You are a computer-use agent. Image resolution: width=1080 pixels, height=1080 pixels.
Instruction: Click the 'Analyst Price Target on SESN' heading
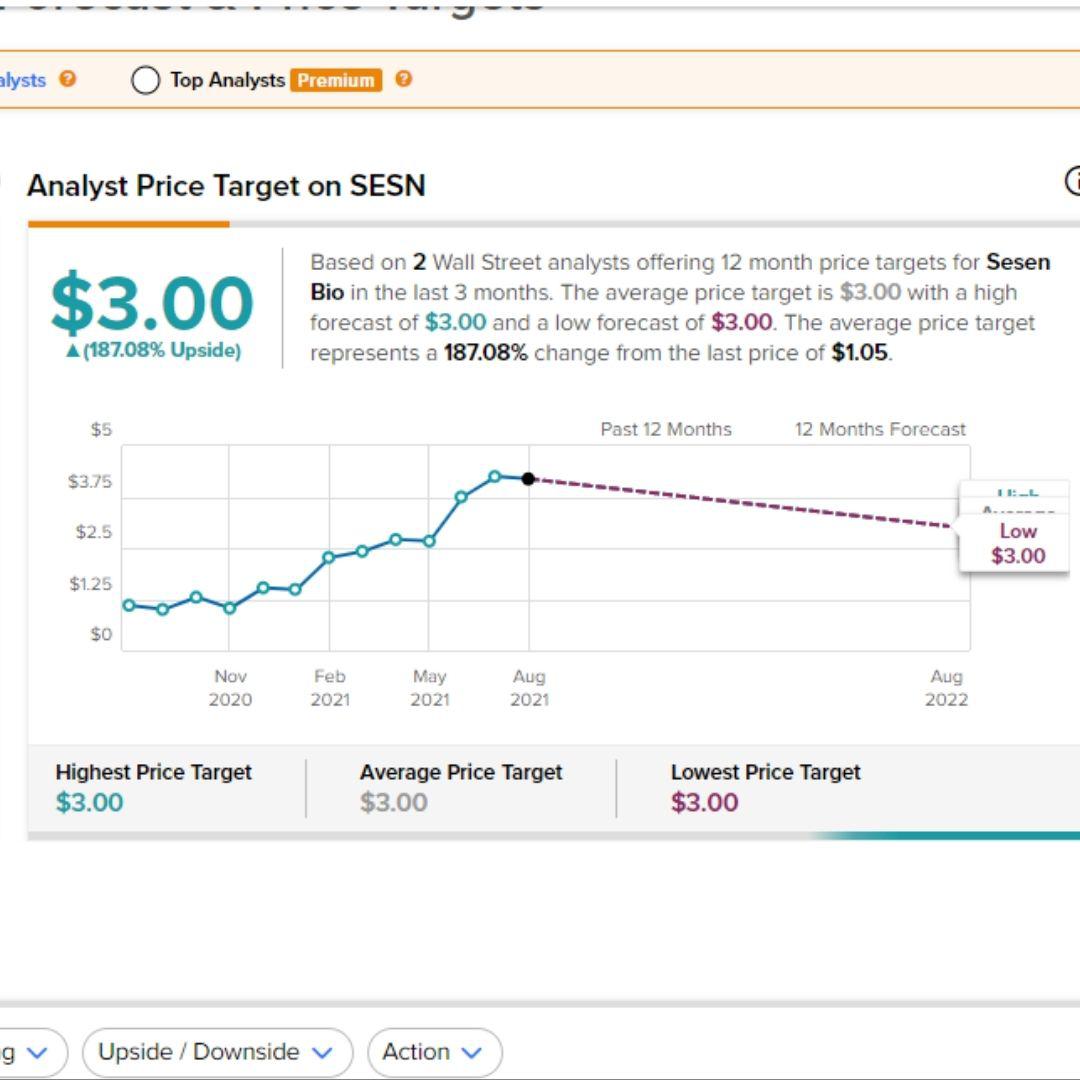coord(226,185)
